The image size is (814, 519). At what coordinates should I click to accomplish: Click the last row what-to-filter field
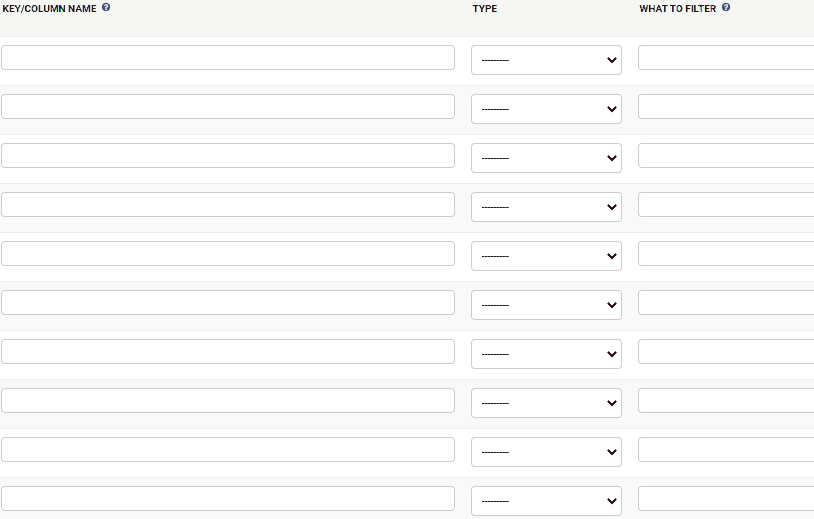click(726, 498)
